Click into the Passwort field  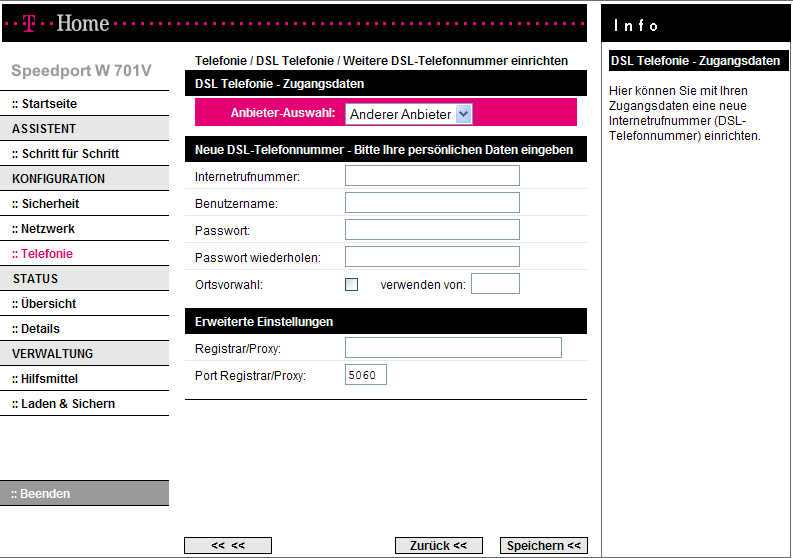(x=432, y=230)
